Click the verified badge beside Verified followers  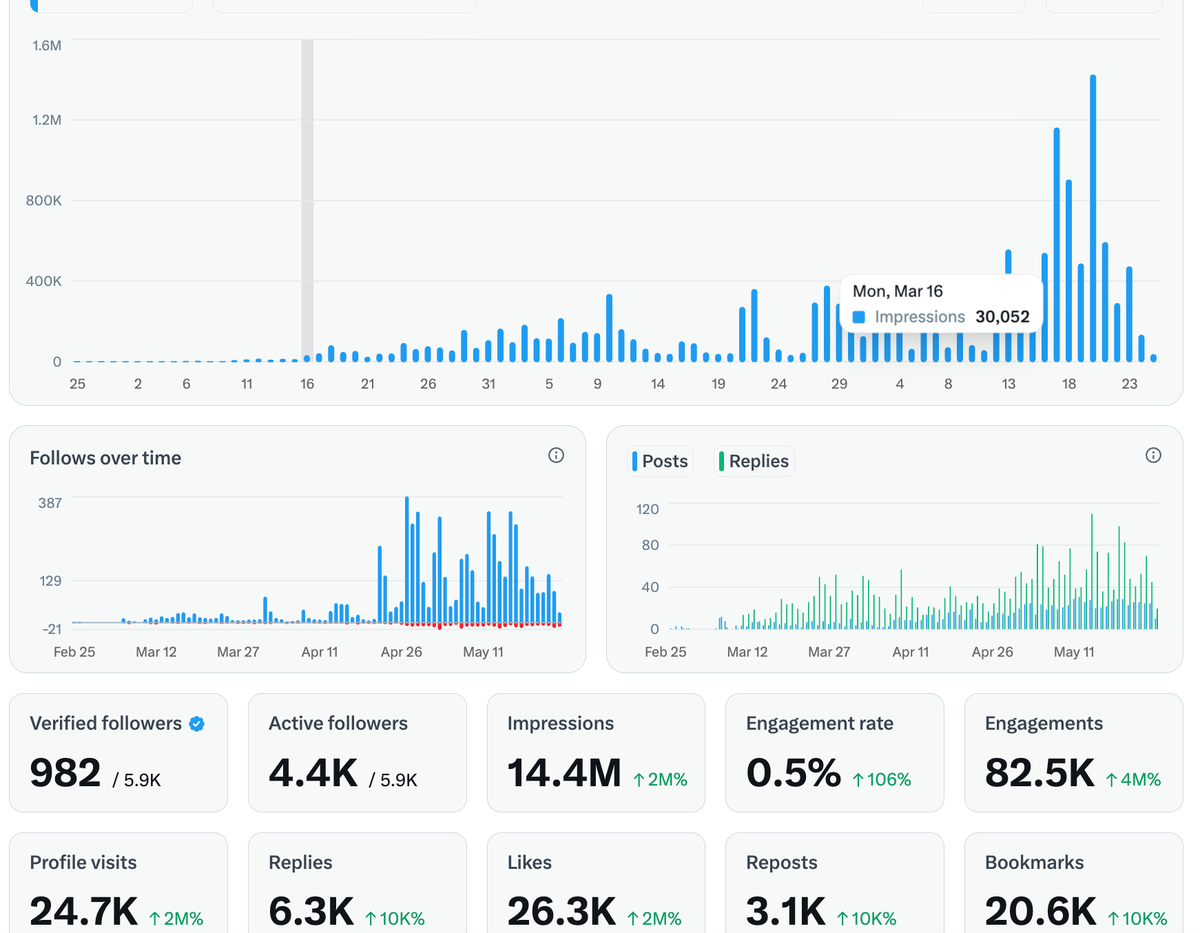[197, 724]
